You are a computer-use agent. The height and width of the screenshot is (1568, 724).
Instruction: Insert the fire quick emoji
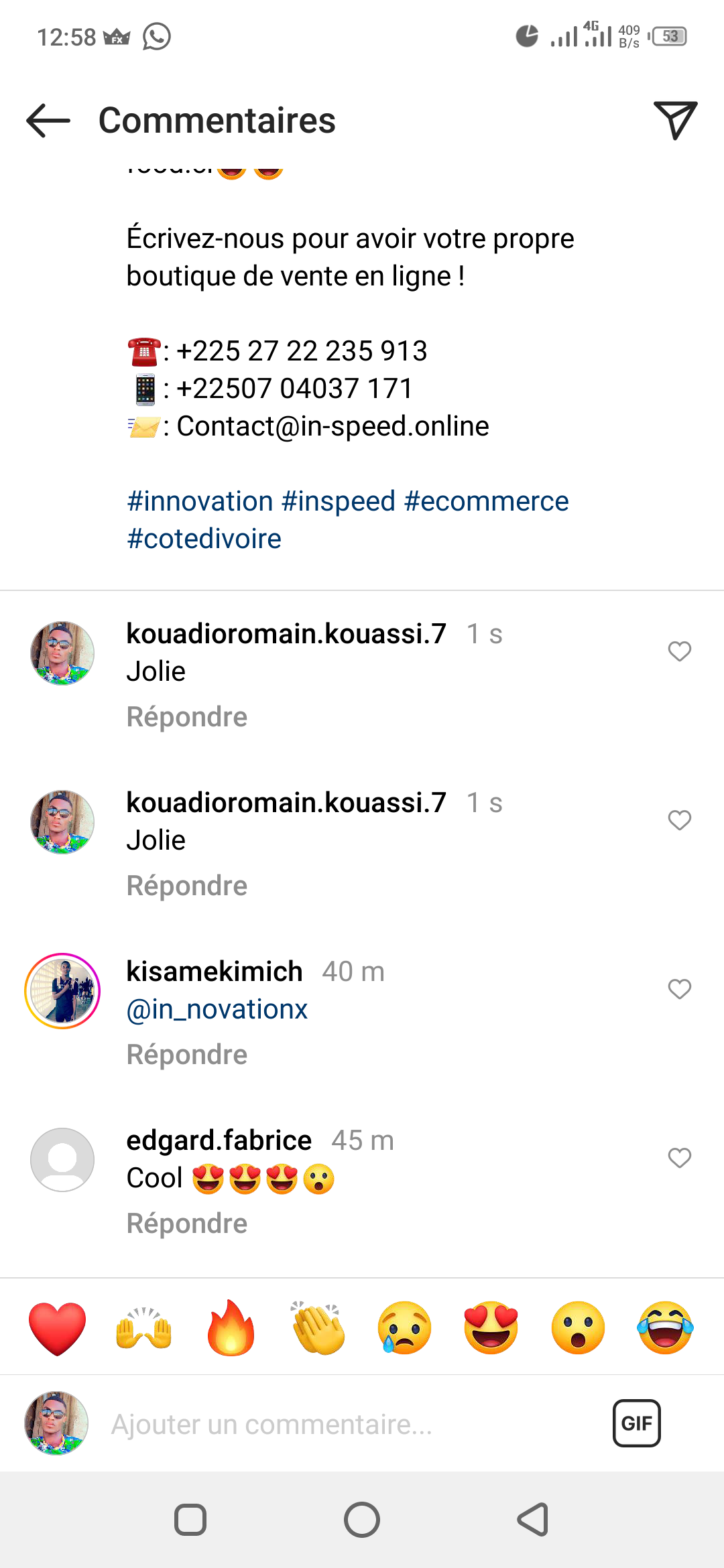pyautogui.click(x=231, y=1328)
